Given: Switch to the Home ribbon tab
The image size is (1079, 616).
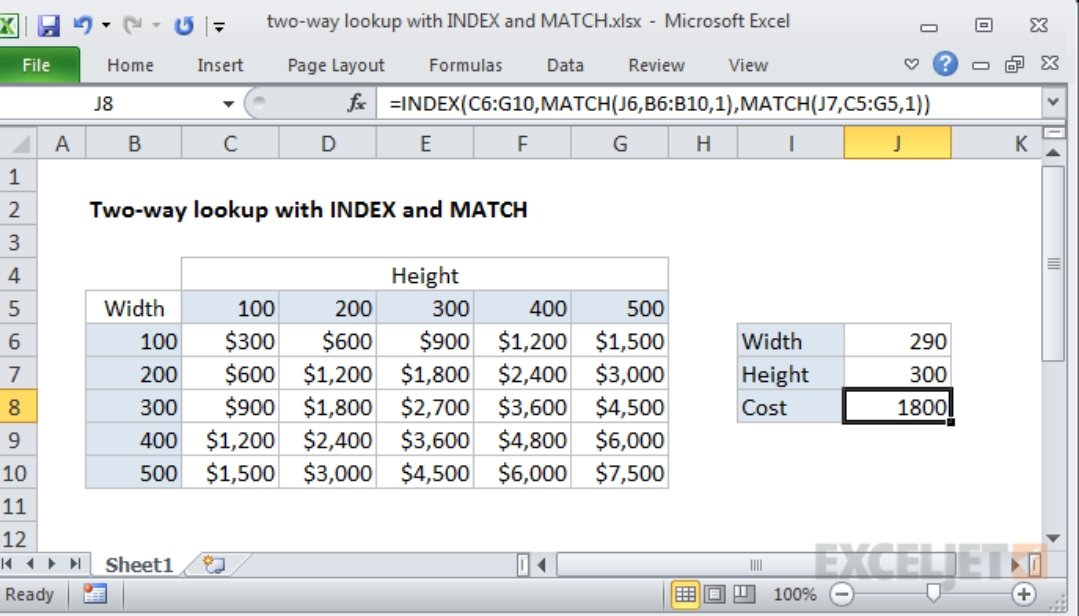Looking at the screenshot, I should 130,65.
